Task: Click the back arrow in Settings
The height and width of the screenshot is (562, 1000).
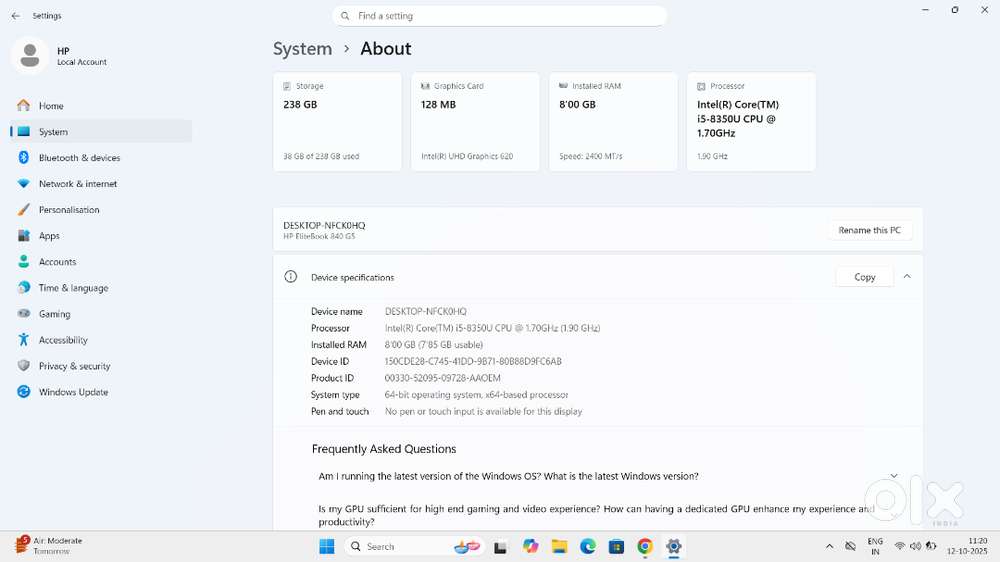Action: click(15, 16)
